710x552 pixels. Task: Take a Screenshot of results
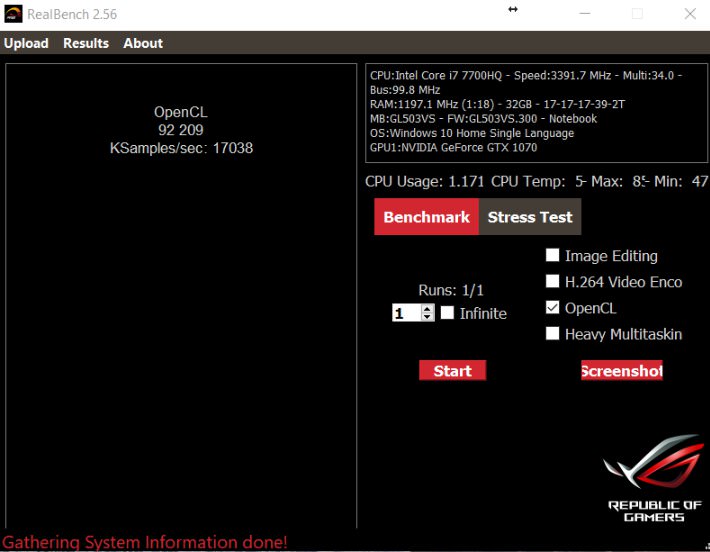pos(622,370)
